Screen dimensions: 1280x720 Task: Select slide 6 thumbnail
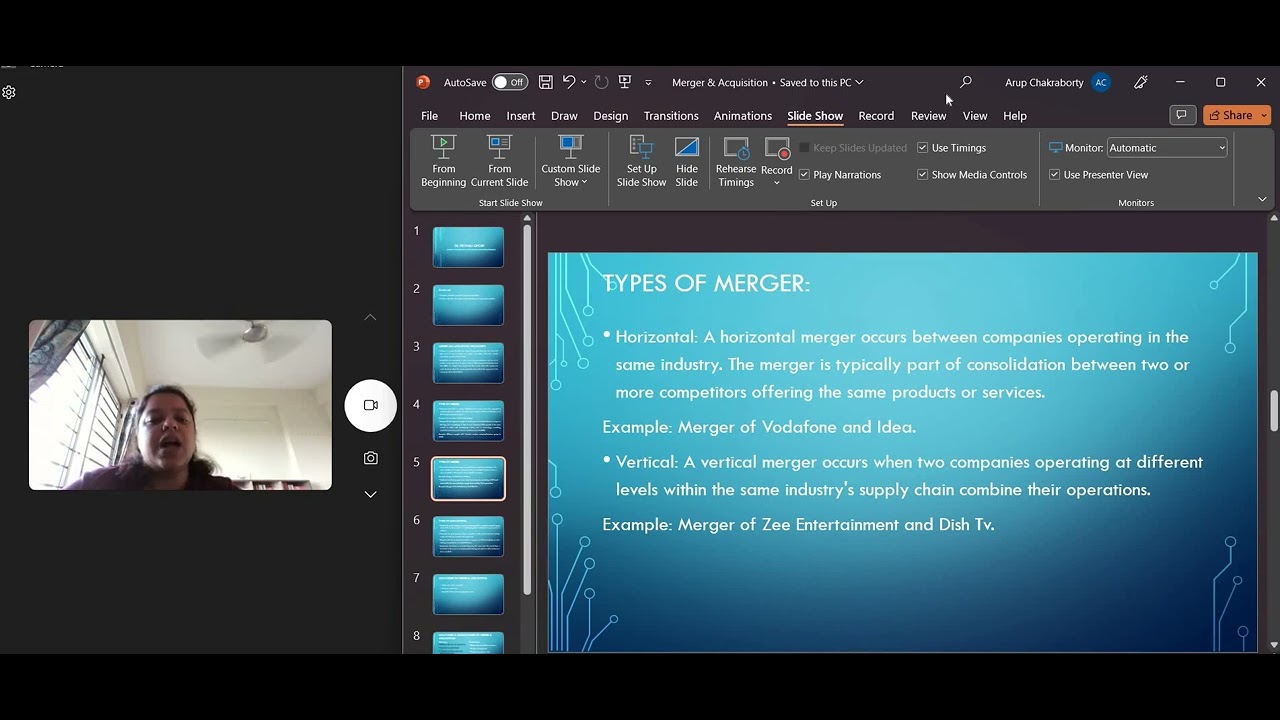coord(468,537)
